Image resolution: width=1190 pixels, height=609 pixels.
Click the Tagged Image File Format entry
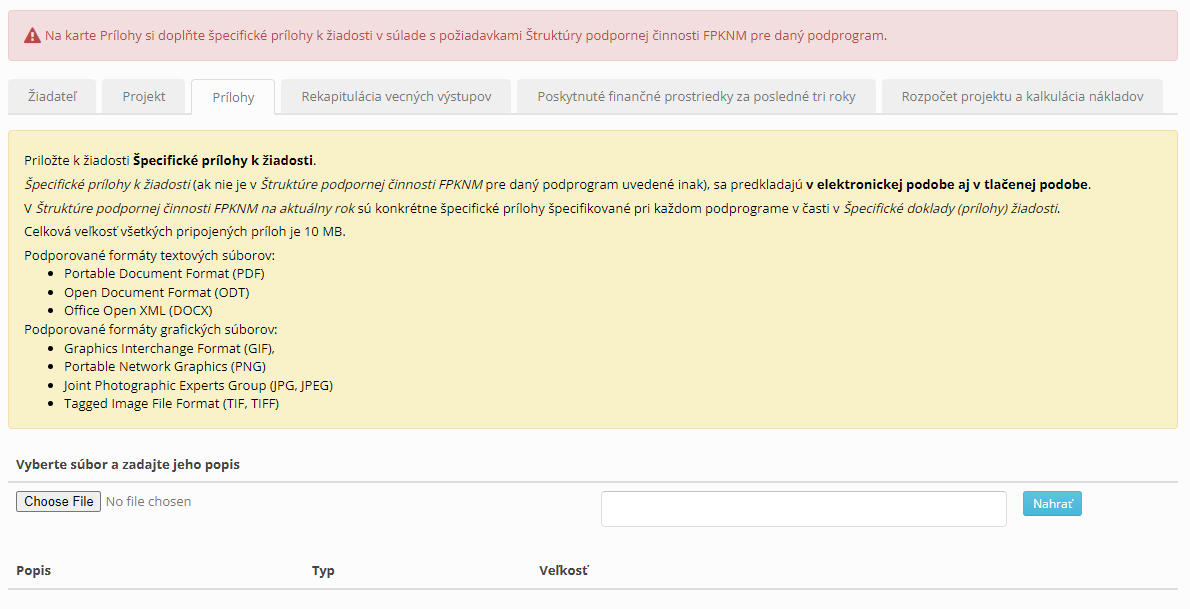point(171,404)
